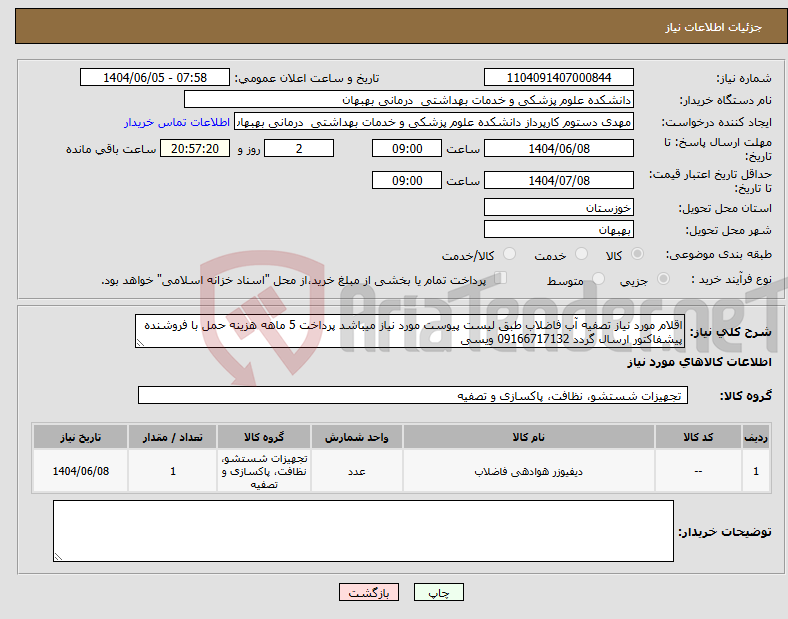The height and width of the screenshot is (619, 788).
Task: Click the buyer organization name field
Action: click(x=409, y=99)
